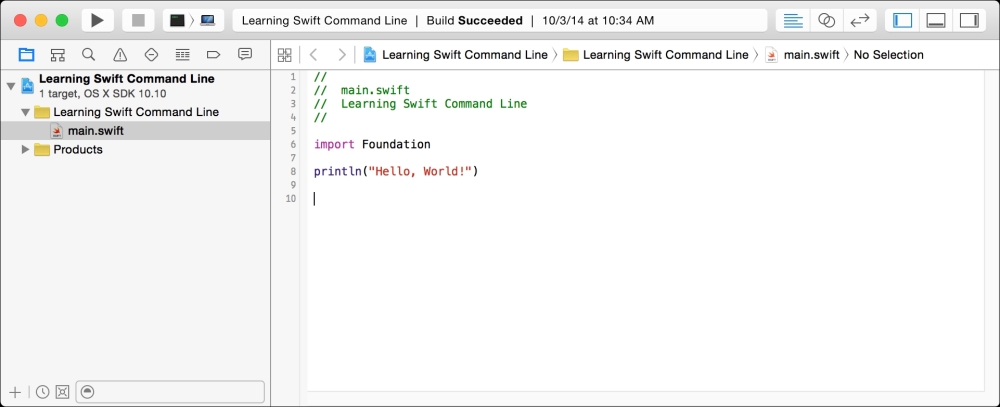This screenshot has height=407, width=1000.
Task: Expand the Products folder
Action: (26, 150)
